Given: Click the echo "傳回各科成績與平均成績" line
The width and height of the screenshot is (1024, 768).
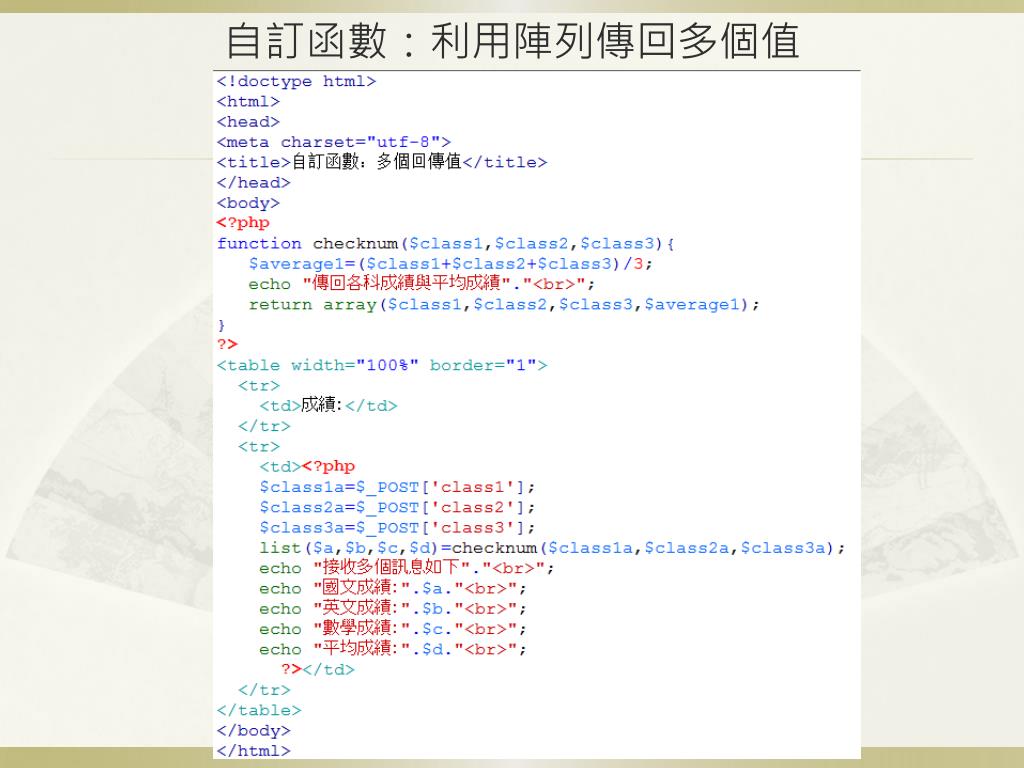Looking at the screenshot, I should (422, 284).
